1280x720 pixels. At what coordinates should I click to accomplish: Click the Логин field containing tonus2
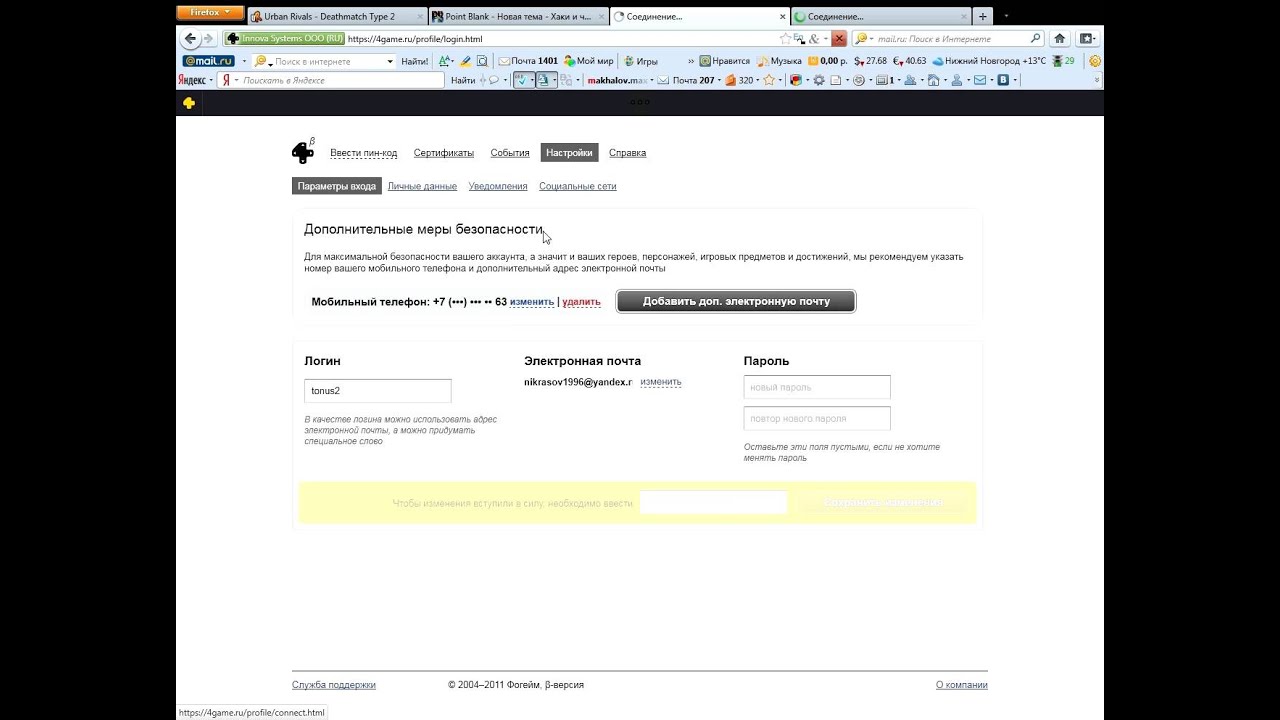(x=378, y=391)
